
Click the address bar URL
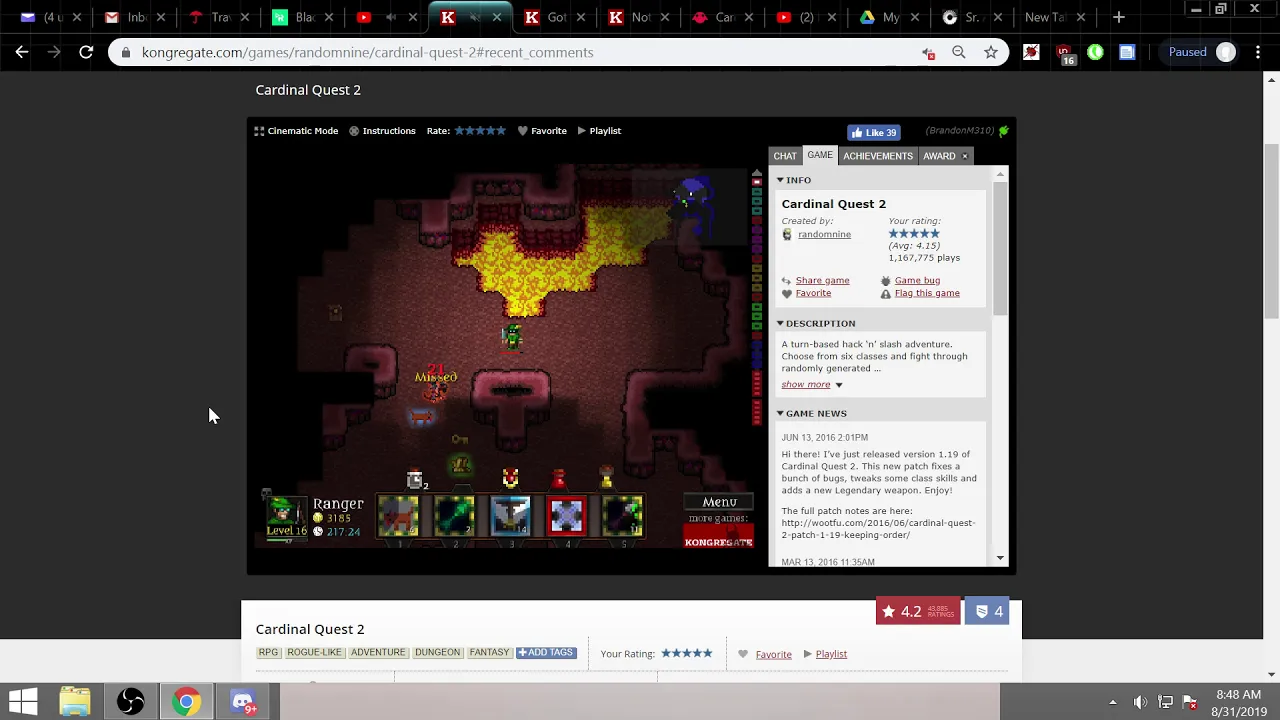(x=367, y=52)
